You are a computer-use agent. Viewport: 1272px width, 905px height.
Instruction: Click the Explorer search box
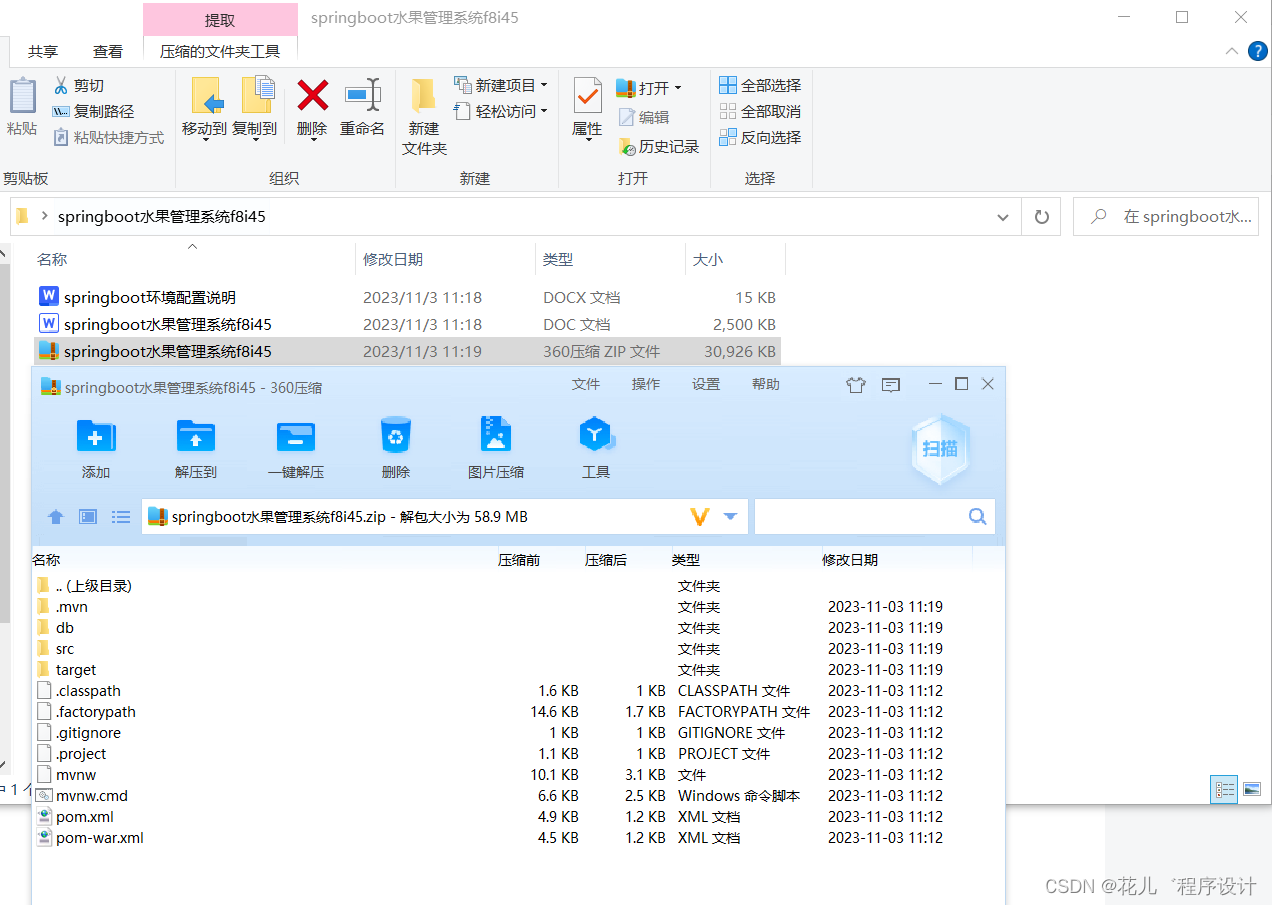[x=1165, y=217]
